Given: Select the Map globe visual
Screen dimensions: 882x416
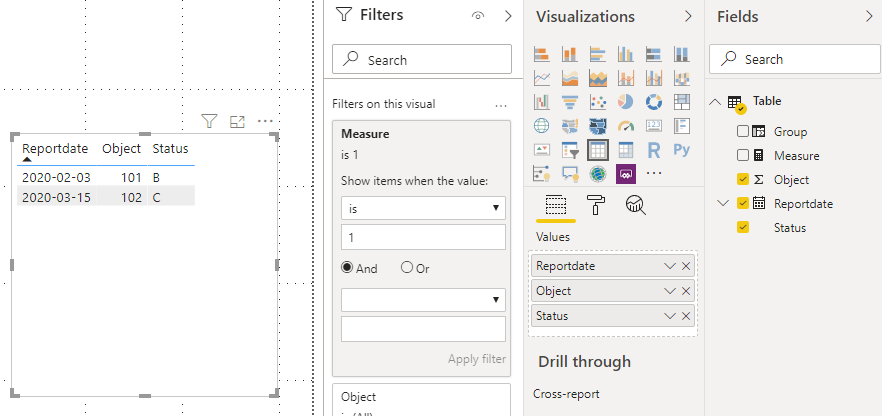Looking at the screenshot, I should click(541, 126).
